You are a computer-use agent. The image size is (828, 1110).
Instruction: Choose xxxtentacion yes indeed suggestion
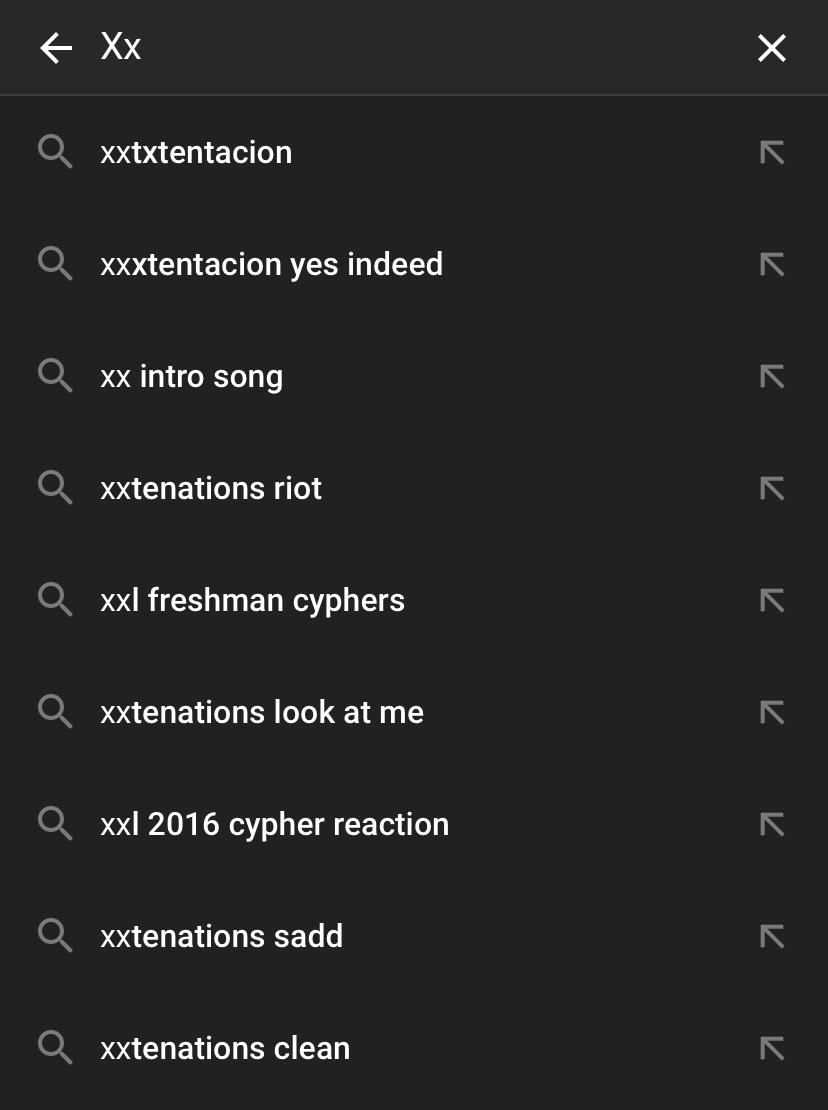(x=271, y=265)
